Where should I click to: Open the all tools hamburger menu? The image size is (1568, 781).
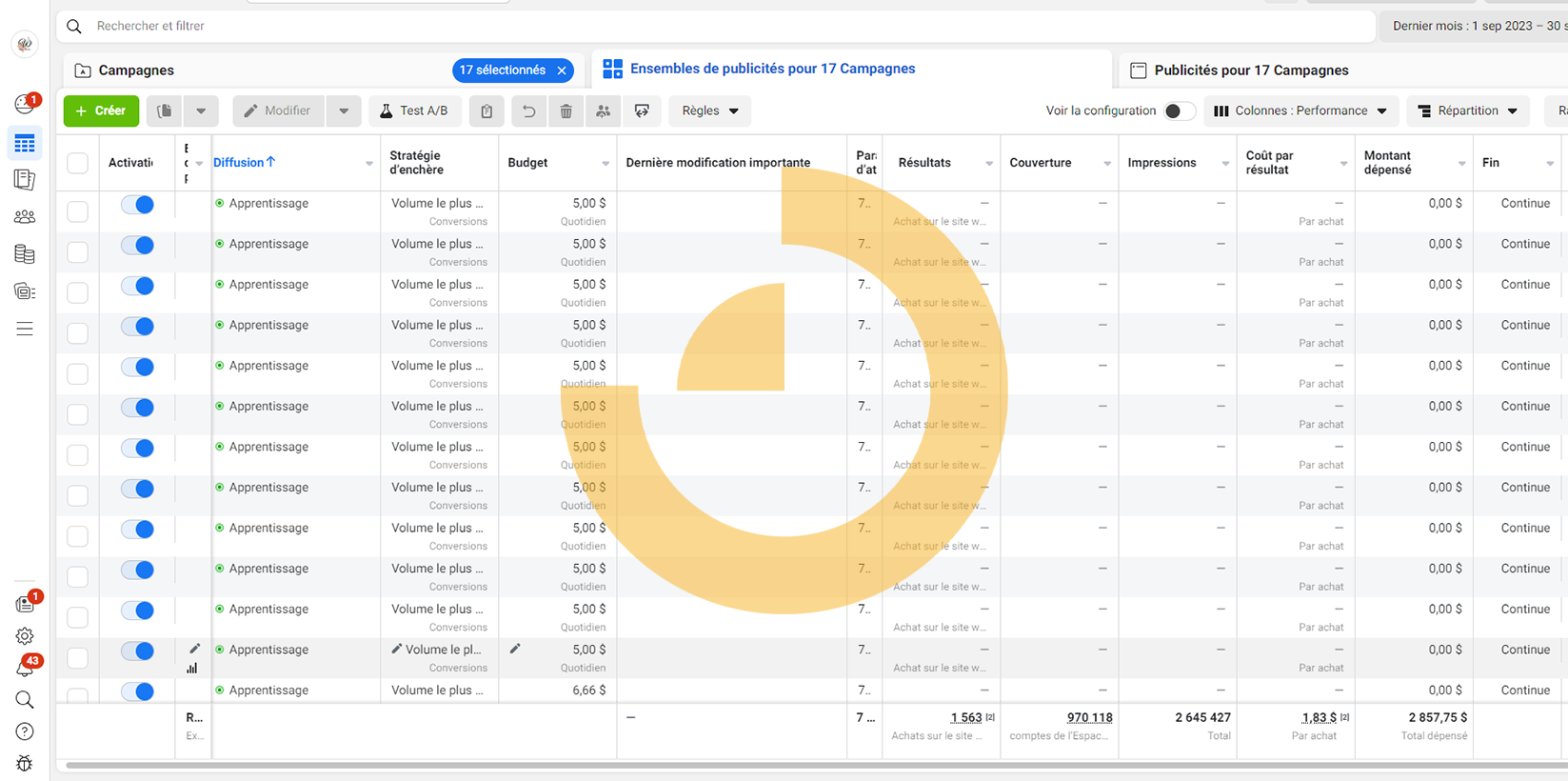(x=25, y=329)
